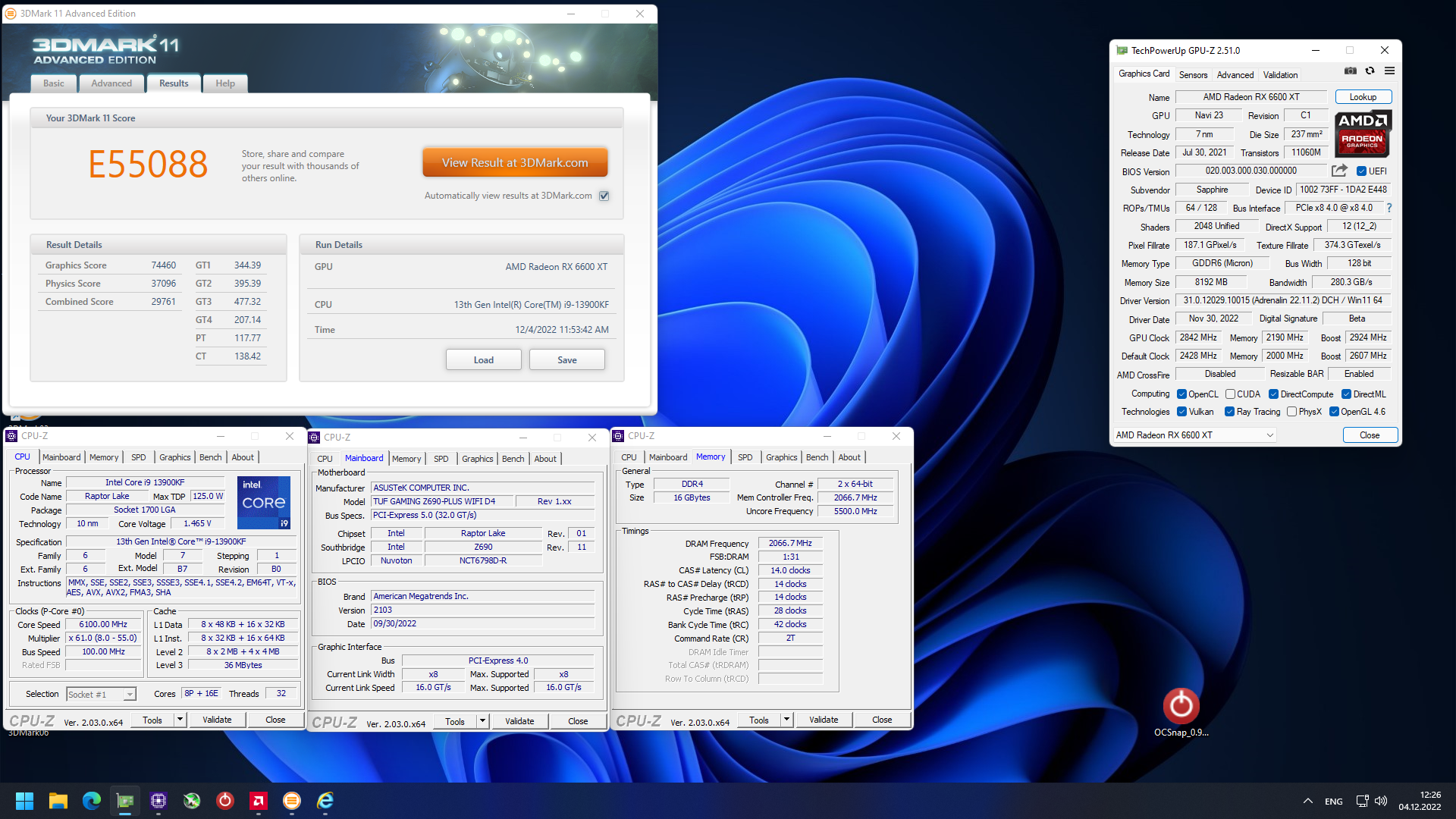This screenshot has height=819, width=1456.
Task: Toggle Ray Tracing checkbox
Action: [x=1229, y=412]
